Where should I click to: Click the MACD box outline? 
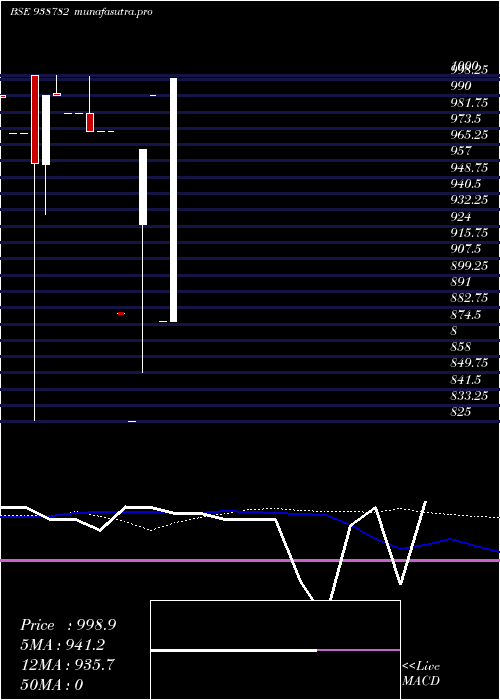(x=275, y=650)
